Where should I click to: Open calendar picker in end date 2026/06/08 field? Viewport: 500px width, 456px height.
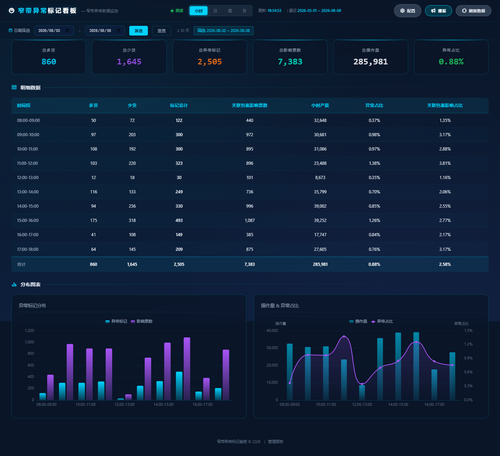pos(118,30)
